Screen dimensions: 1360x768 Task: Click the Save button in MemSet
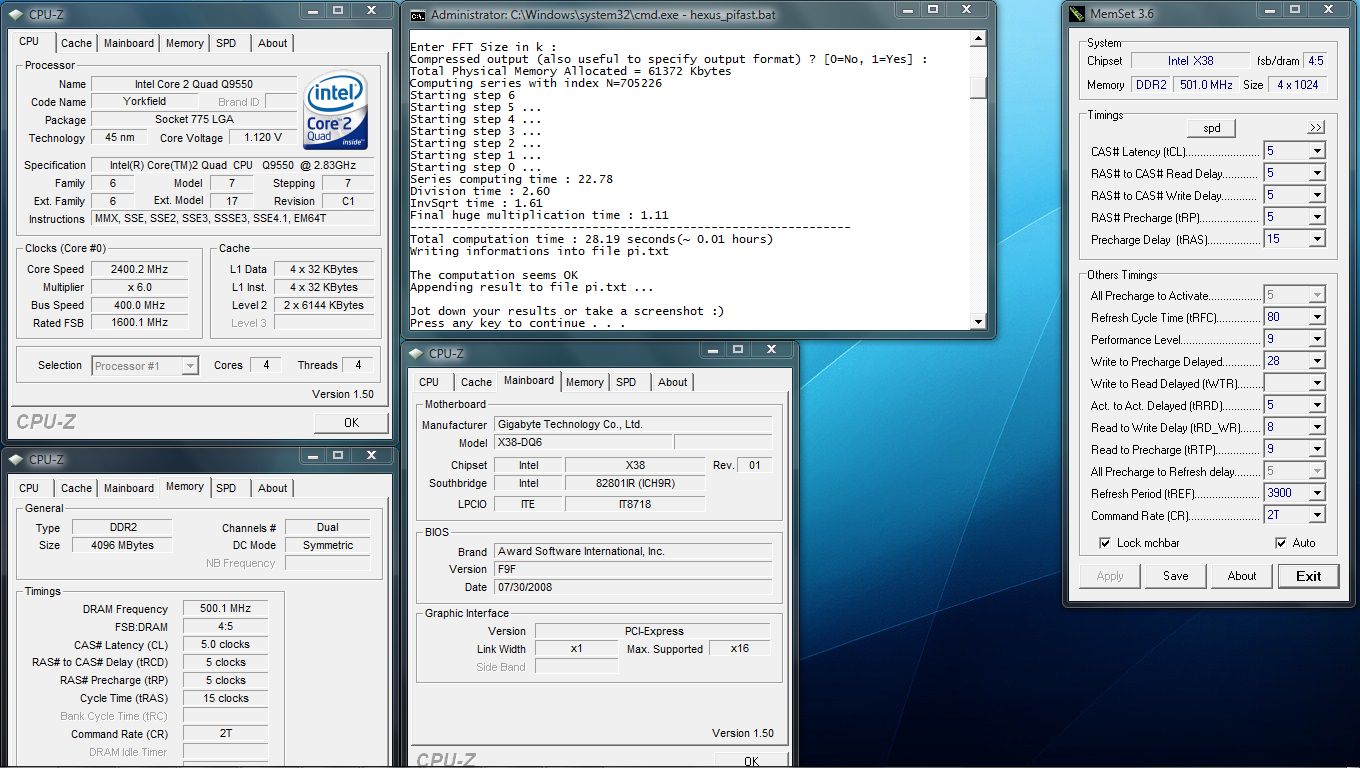pos(1176,576)
